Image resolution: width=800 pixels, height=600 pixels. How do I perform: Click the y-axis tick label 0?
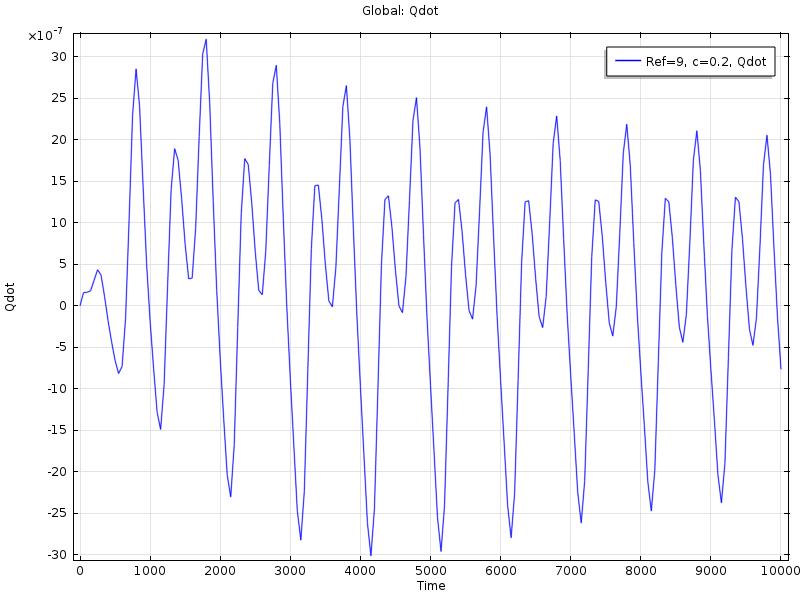[63, 305]
